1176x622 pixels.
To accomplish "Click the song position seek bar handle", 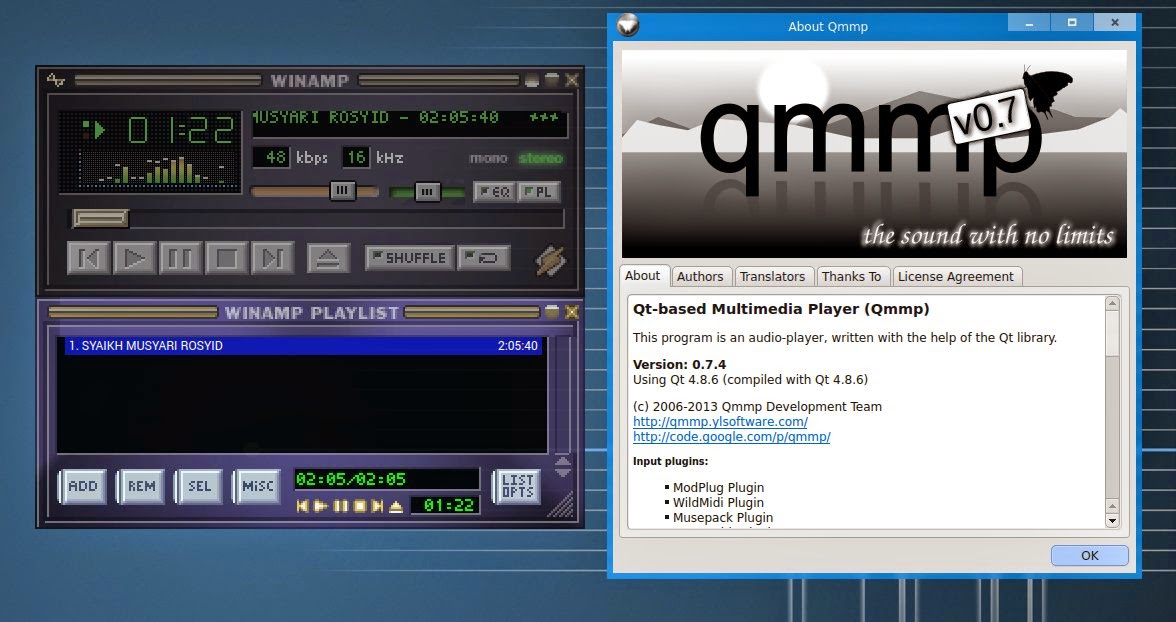I will (100, 218).
